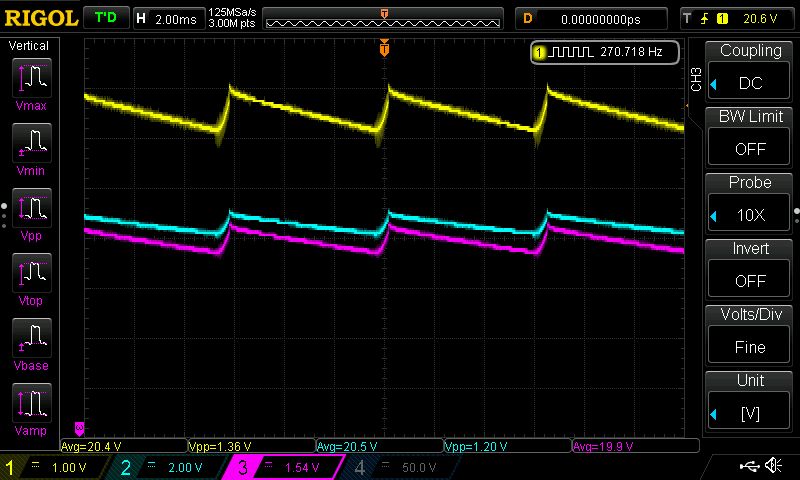Click the trigger rising edge icon

[705, 19]
